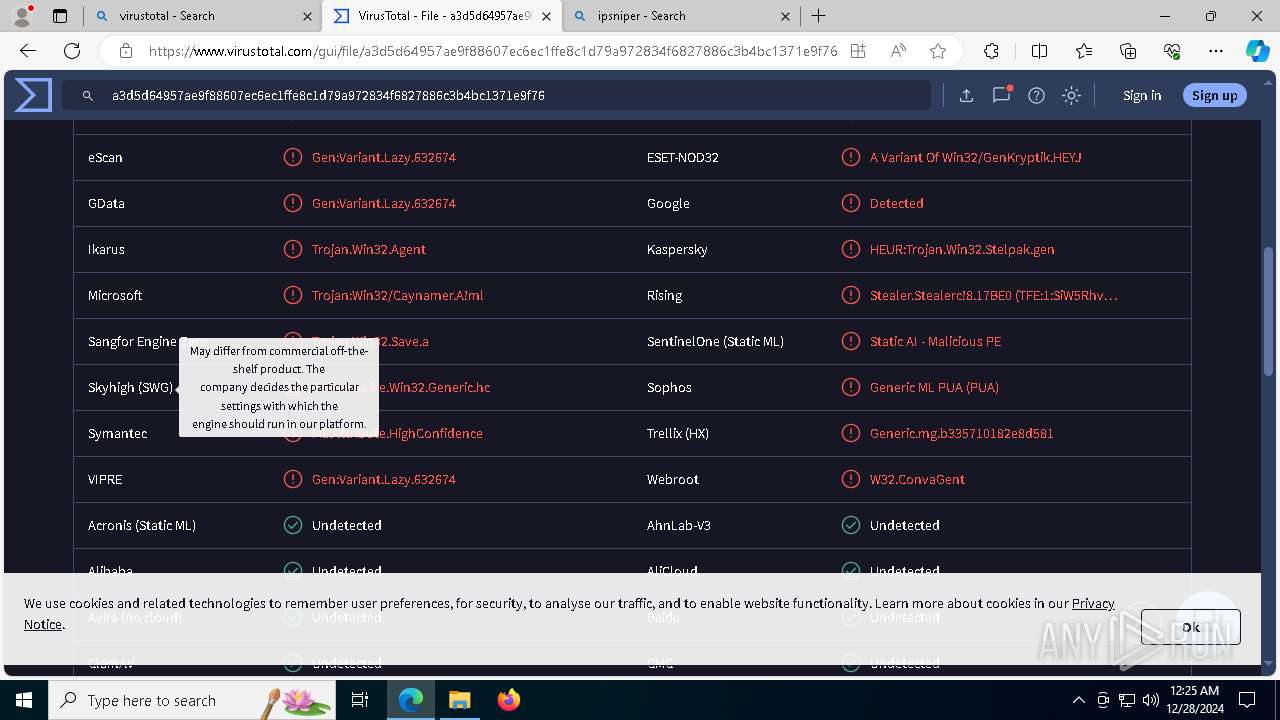Click AhnLab-V3 Undetected result

tap(905, 525)
